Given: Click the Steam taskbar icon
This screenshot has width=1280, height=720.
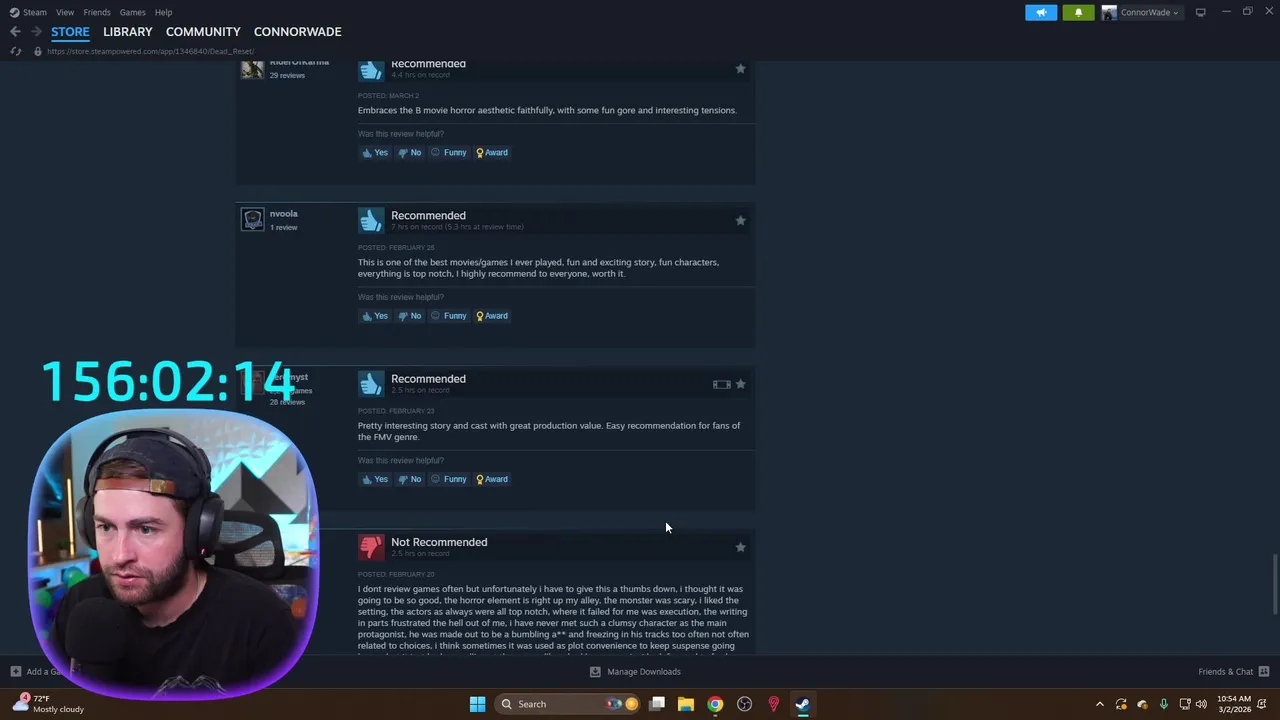Looking at the screenshot, I should pyautogui.click(x=802, y=704).
